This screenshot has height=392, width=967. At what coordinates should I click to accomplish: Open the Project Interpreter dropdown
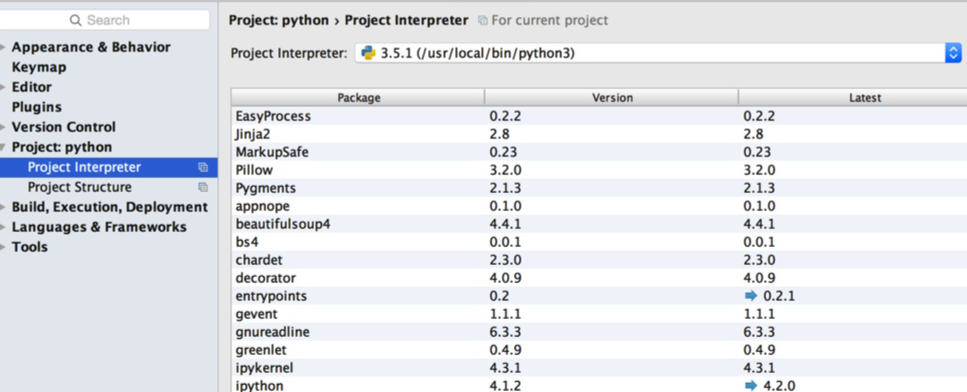point(658,53)
